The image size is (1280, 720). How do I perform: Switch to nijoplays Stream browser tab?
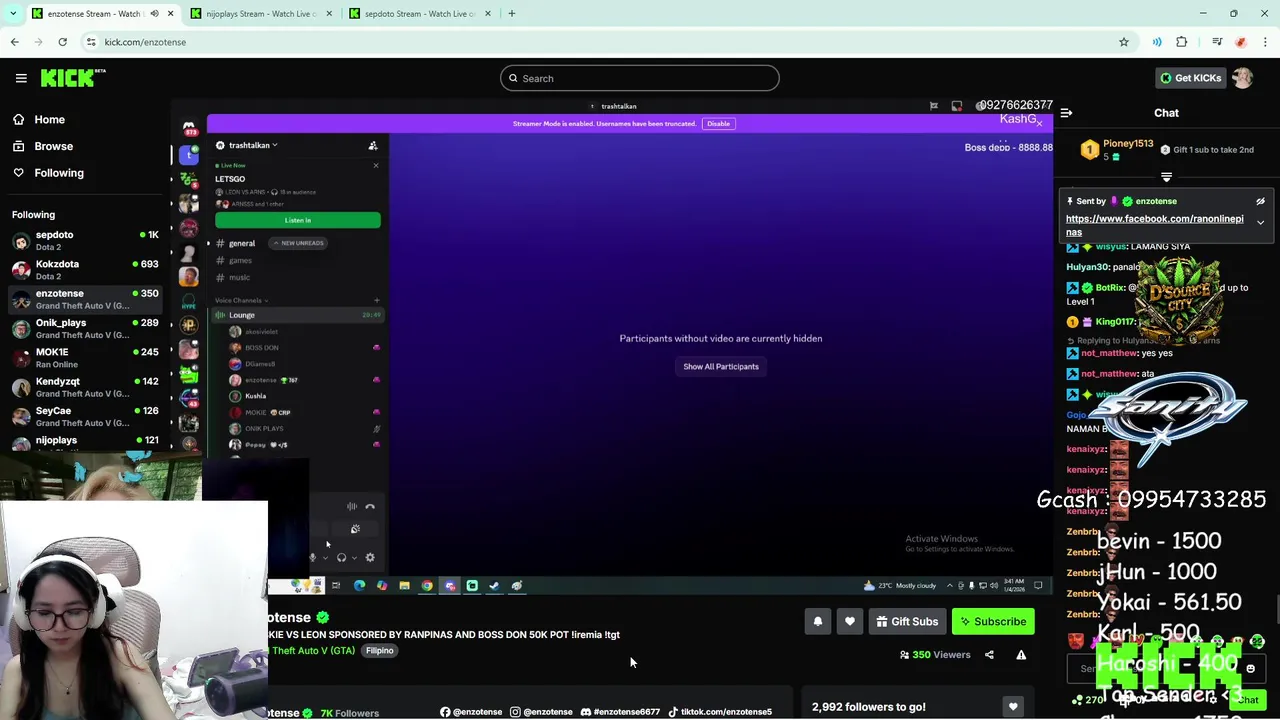[262, 14]
